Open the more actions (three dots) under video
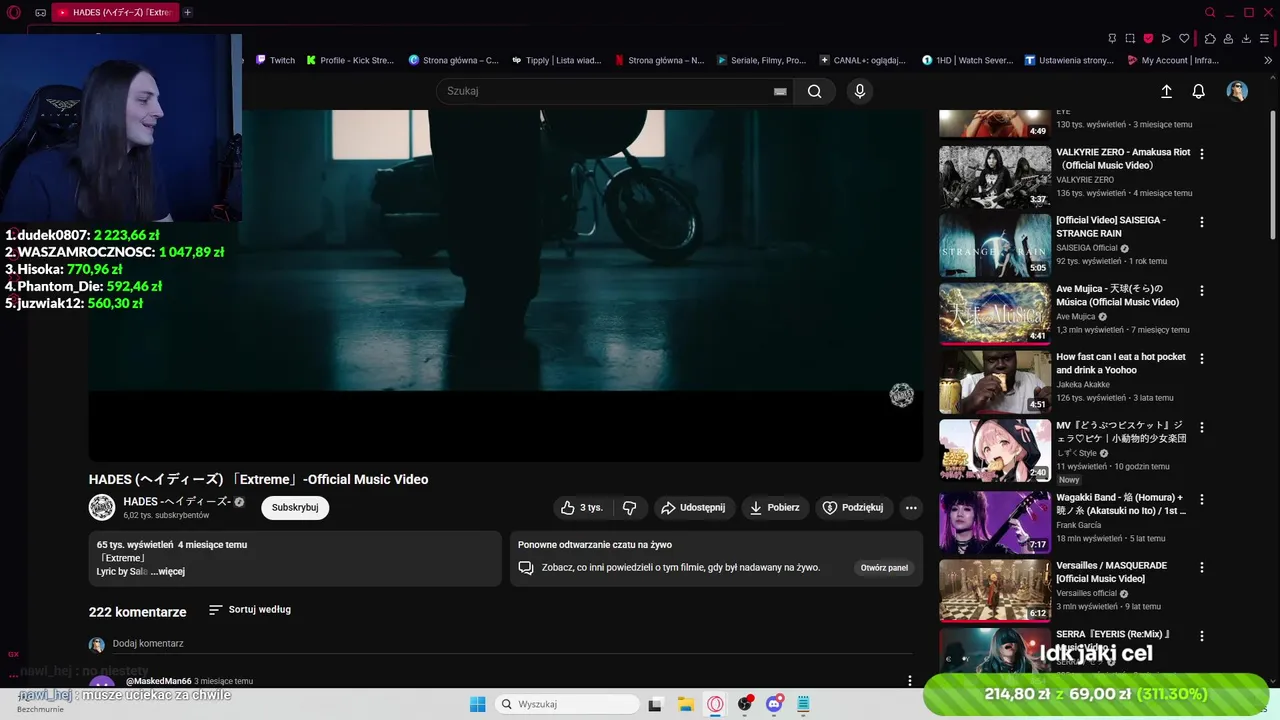The width and height of the screenshot is (1280, 720). click(x=911, y=508)
